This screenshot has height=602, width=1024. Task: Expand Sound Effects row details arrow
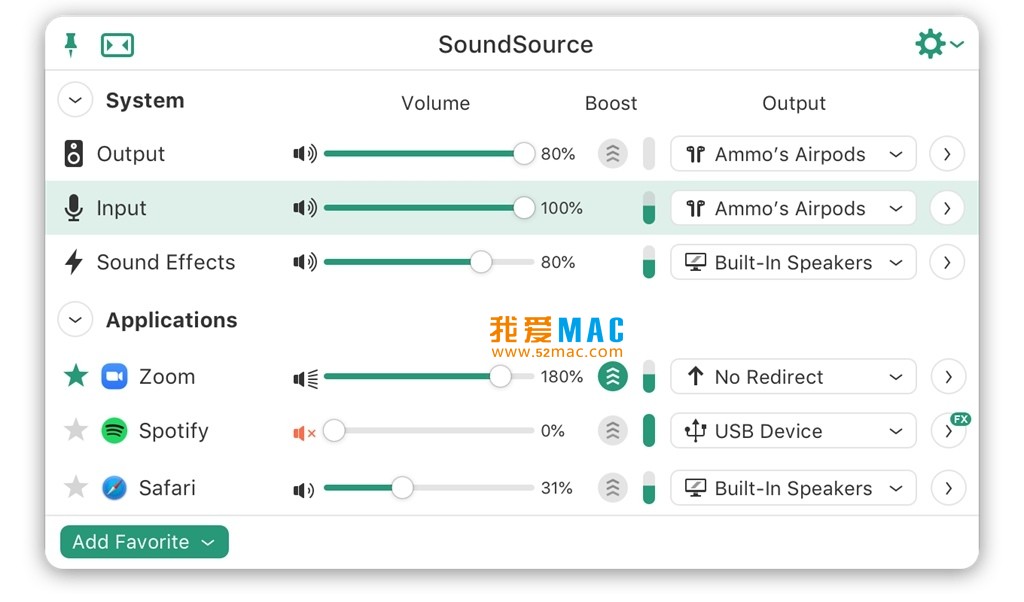948,262
